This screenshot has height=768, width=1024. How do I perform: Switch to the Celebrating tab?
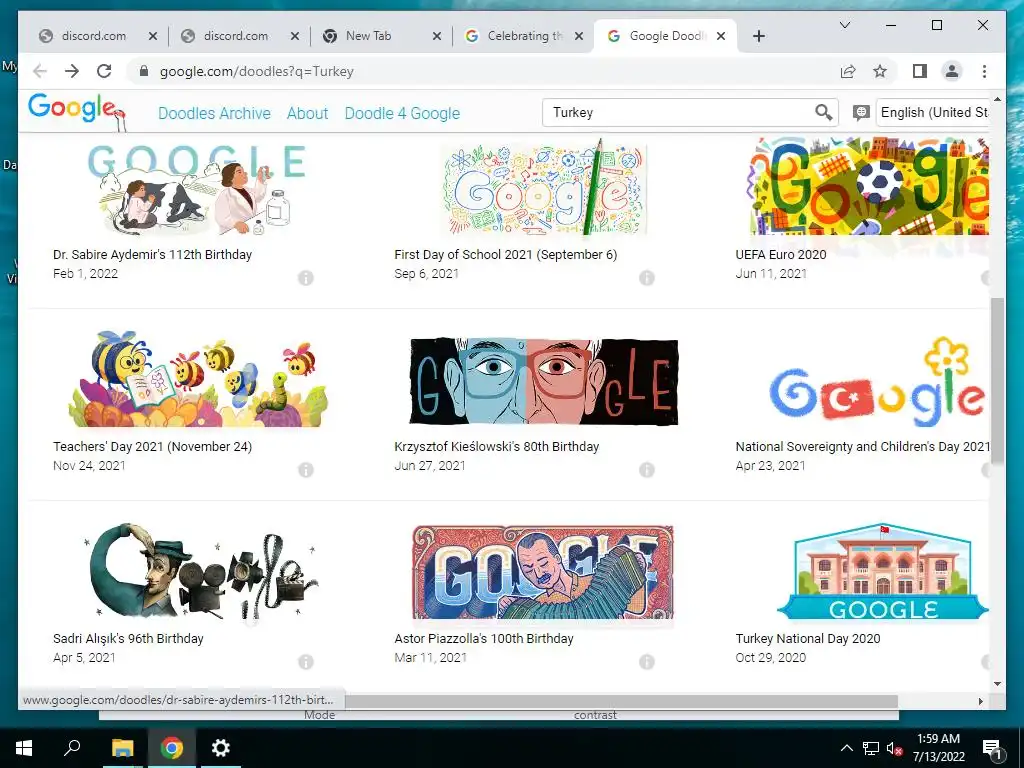tap(524, 36)
